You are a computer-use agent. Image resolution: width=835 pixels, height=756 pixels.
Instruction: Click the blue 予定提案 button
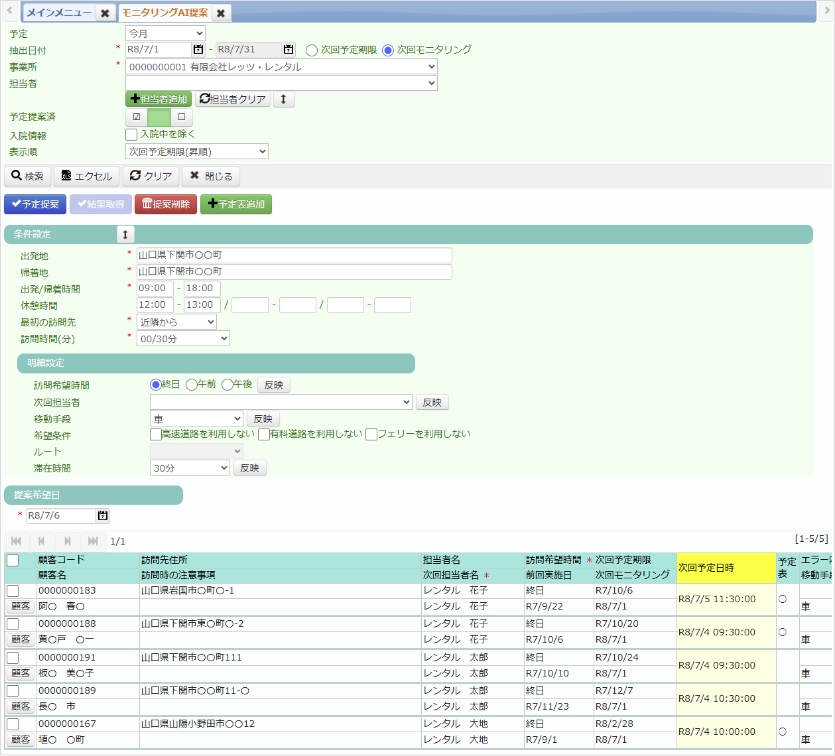(x=35, y=204)
